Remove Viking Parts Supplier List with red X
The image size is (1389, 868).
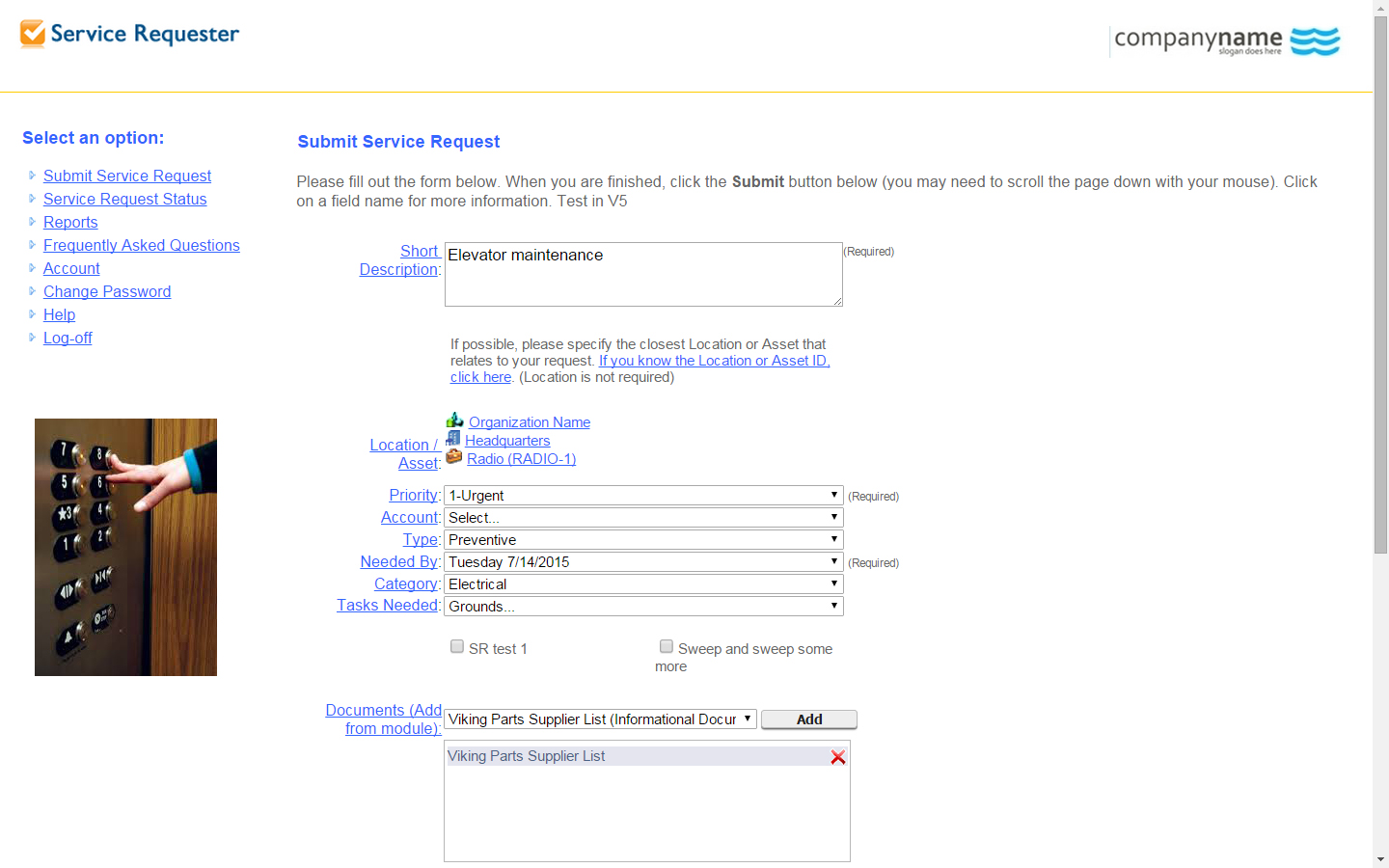(x=838, y=757)
